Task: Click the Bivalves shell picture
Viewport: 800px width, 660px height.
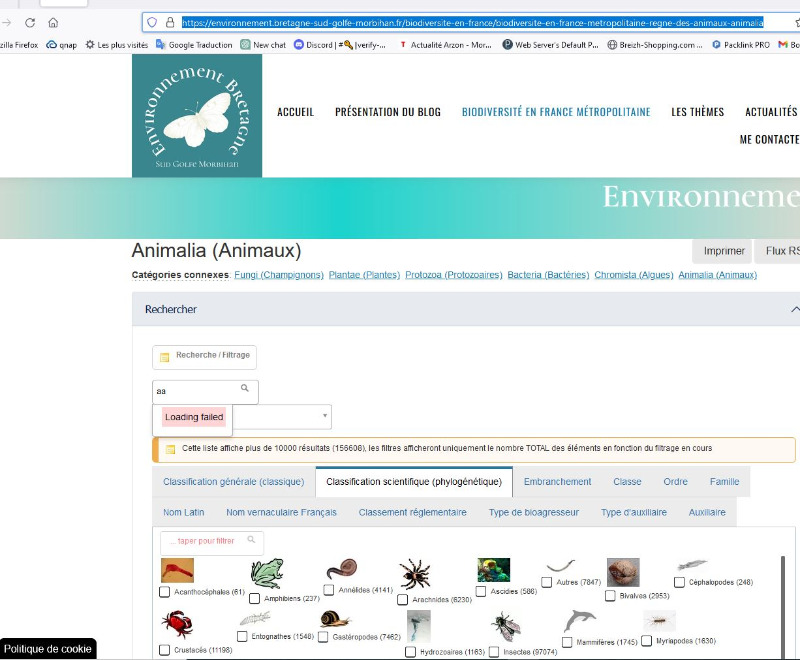Action: point(623,572)
